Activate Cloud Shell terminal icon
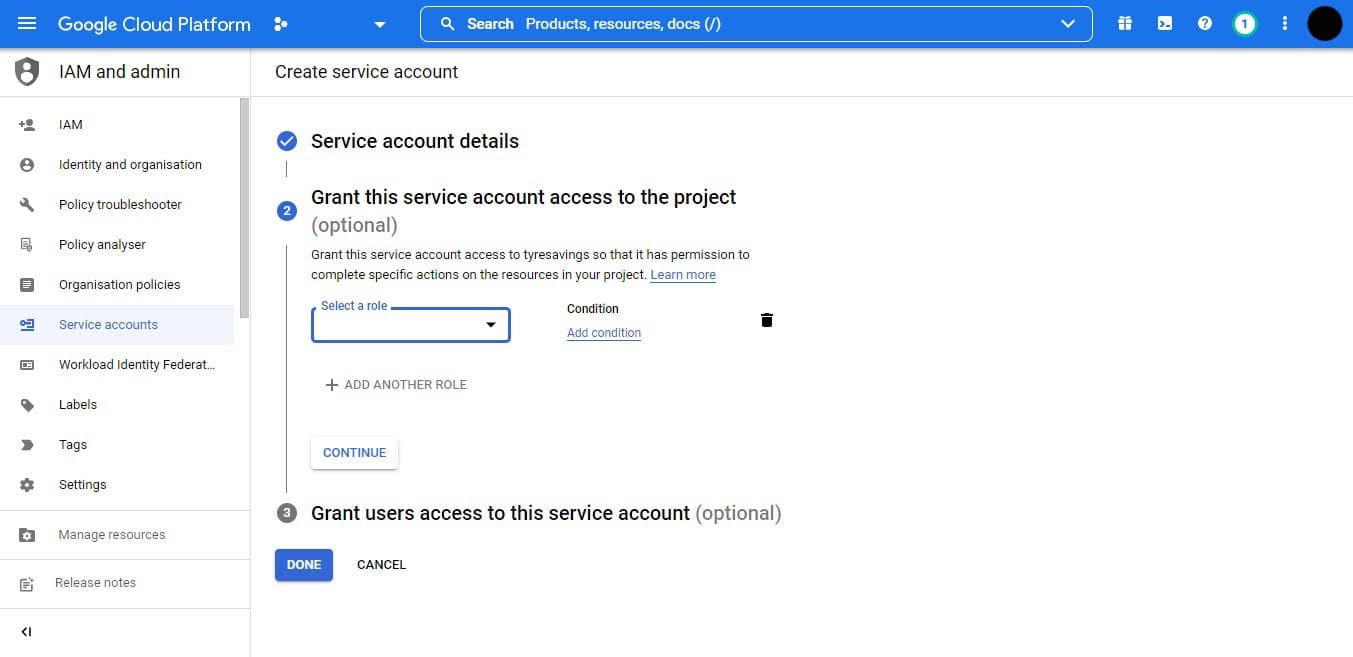This screenshot has width=1353, height=657. tap(1165, 24)
